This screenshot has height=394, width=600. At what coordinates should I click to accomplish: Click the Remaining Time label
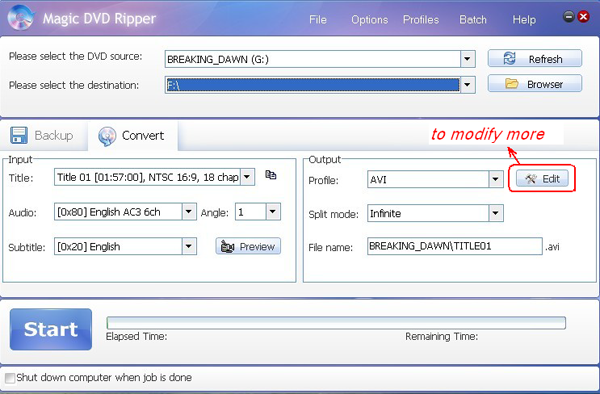[x=442, y=337]
